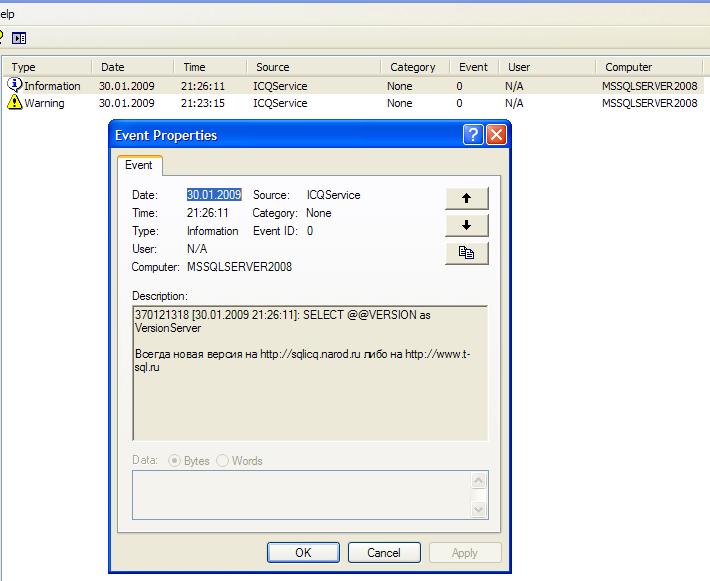Select the Information event row text
The width and height of the screenshot is (710, 581).
(x=52, y=86)
